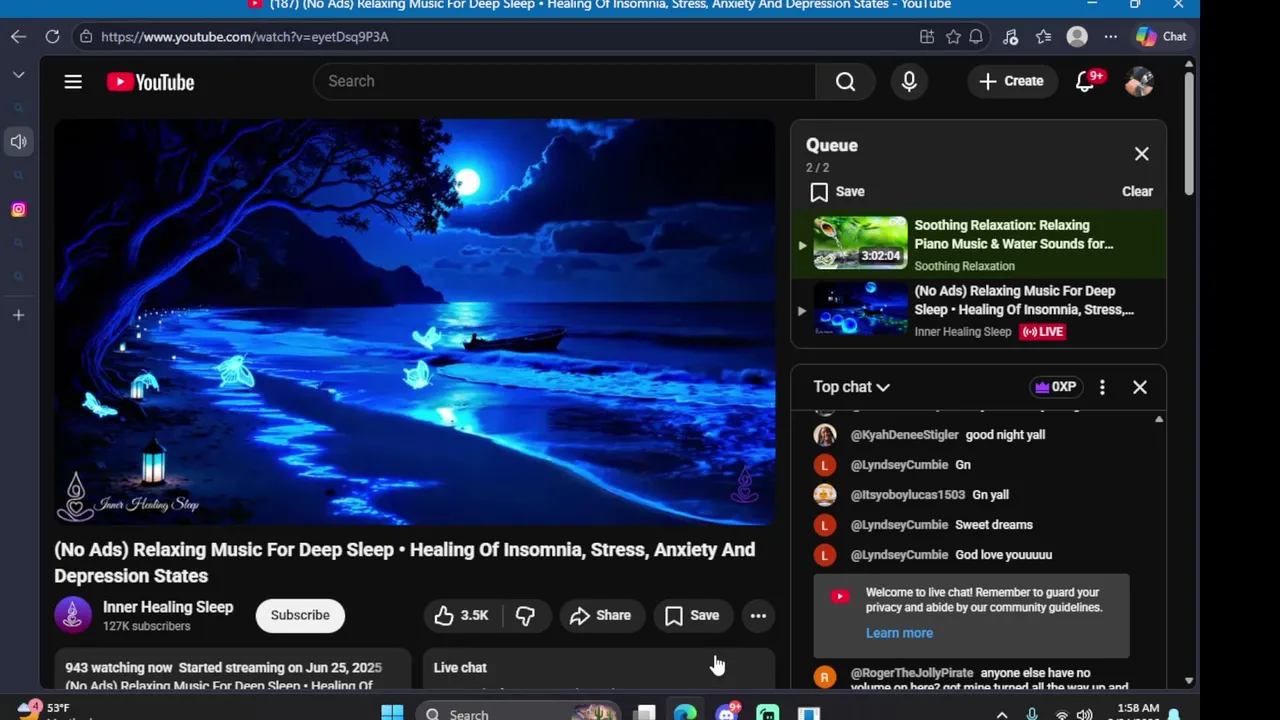Add new tab with sidebar plus

(18, 315)
